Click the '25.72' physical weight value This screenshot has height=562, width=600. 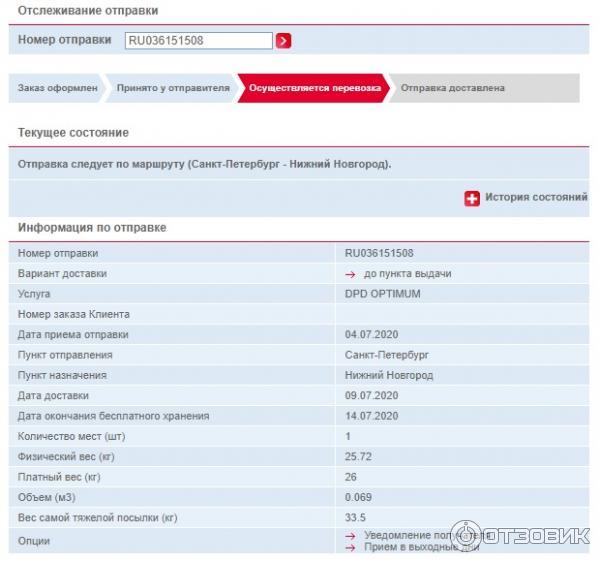tap(358, 457)
